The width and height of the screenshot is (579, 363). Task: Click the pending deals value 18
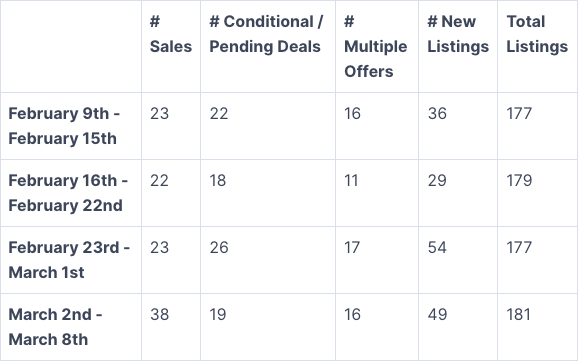(218, 181)
